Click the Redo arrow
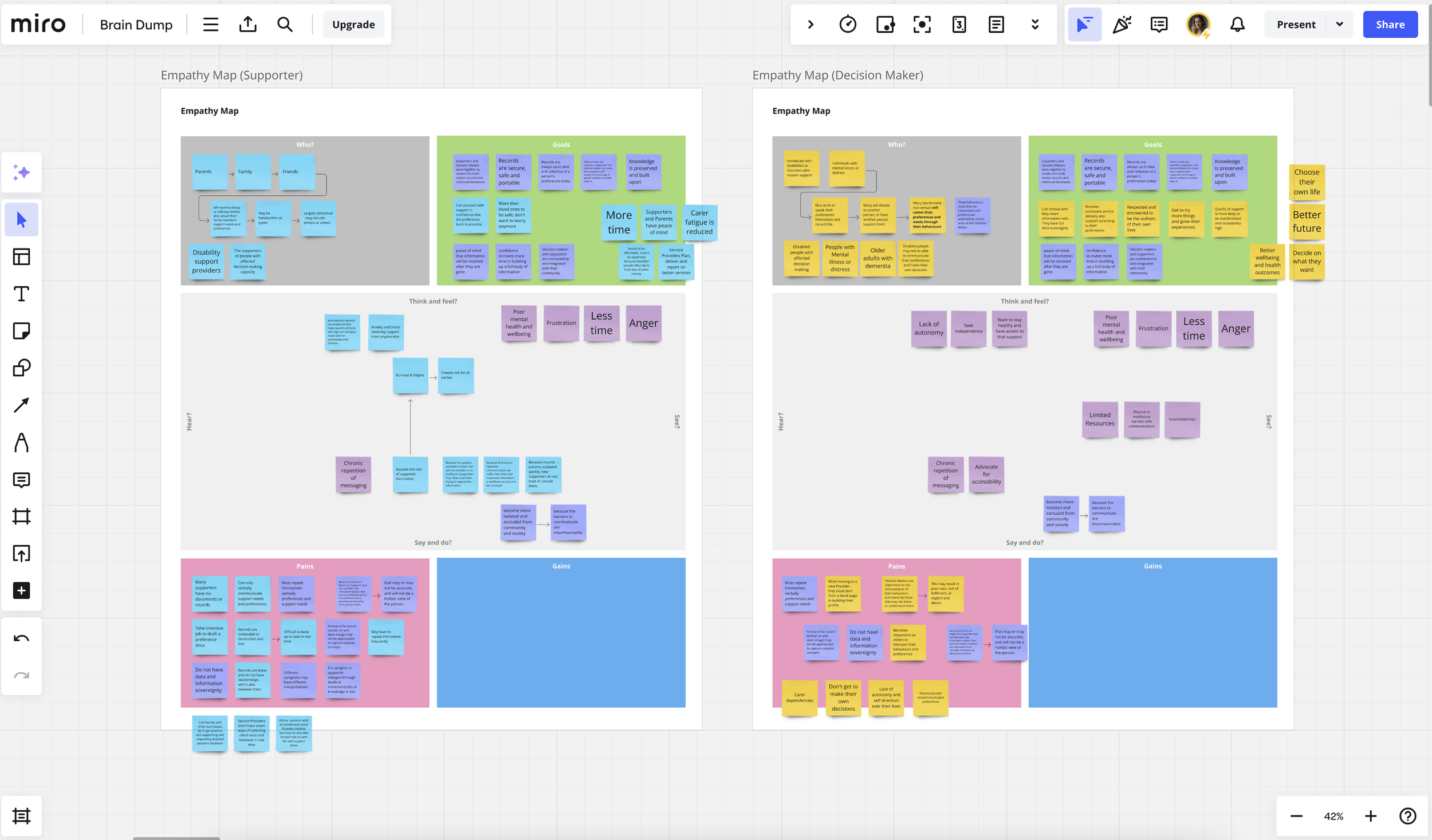 (22, 676)
